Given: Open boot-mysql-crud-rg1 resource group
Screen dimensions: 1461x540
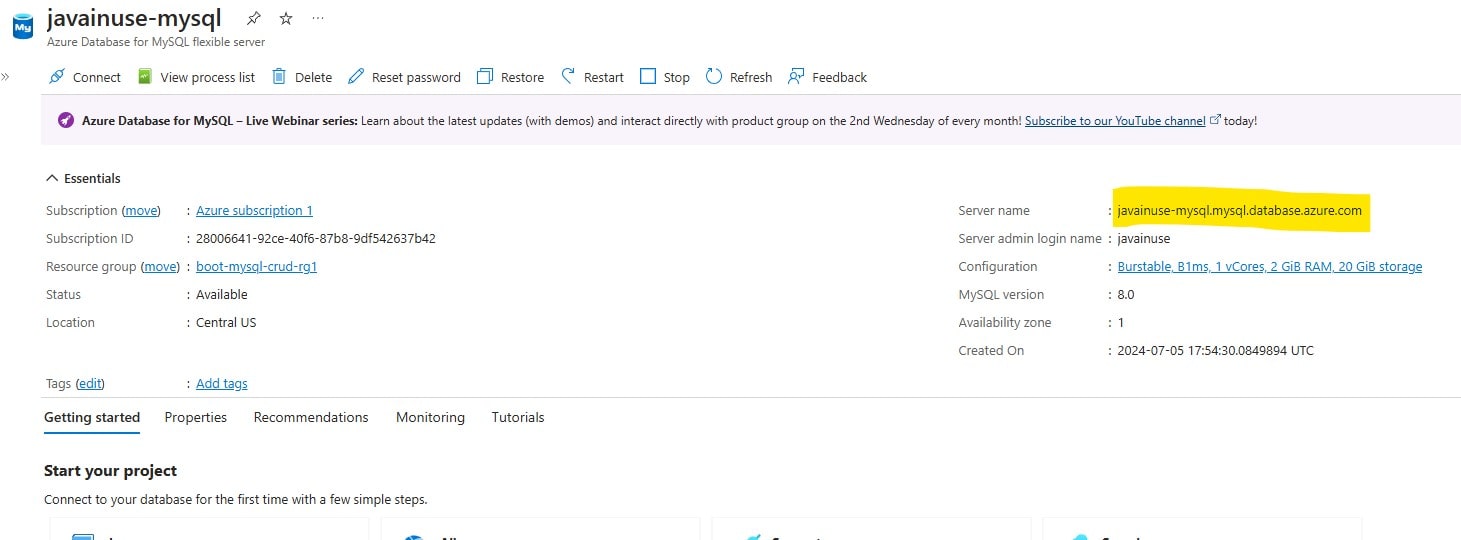Looking at the screenshot, I should pos(256,267).
